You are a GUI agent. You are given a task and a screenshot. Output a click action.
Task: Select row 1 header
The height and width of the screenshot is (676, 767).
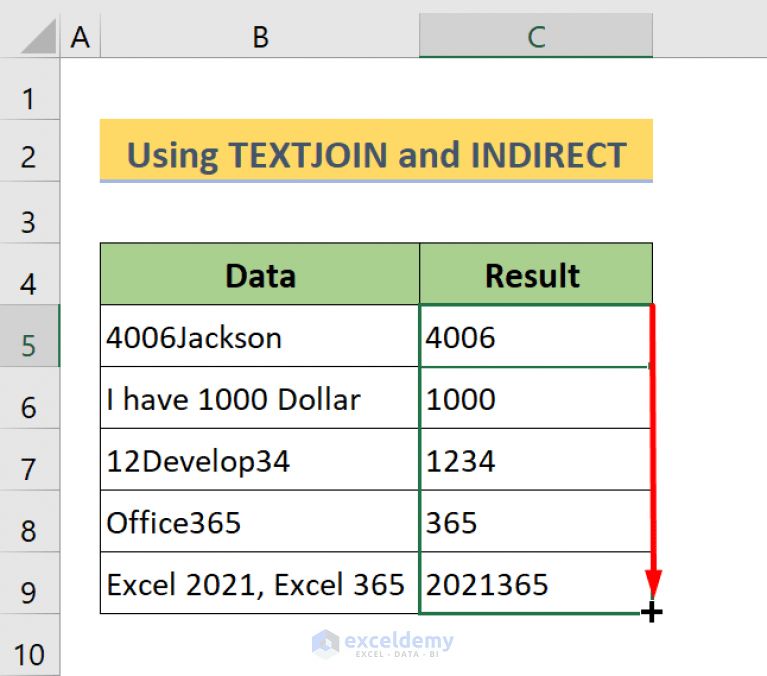point(29,89)
